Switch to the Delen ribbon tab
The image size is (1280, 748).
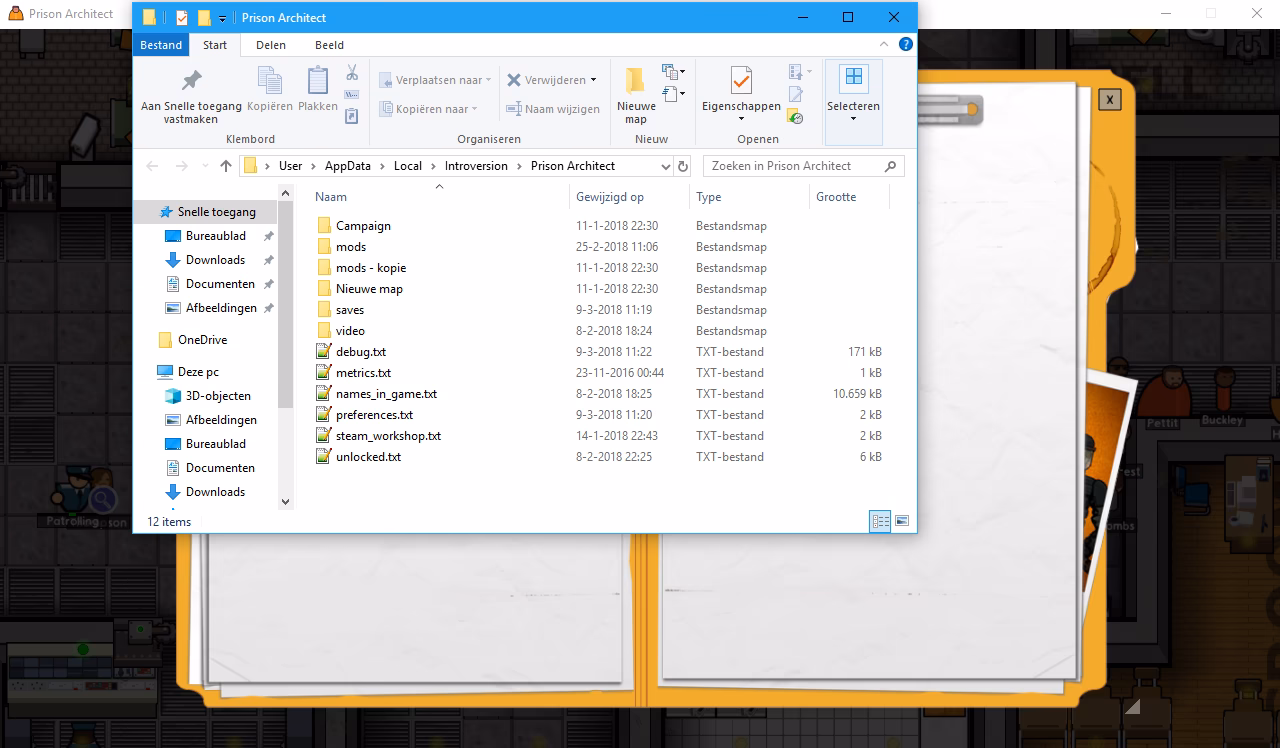point(271,45)
